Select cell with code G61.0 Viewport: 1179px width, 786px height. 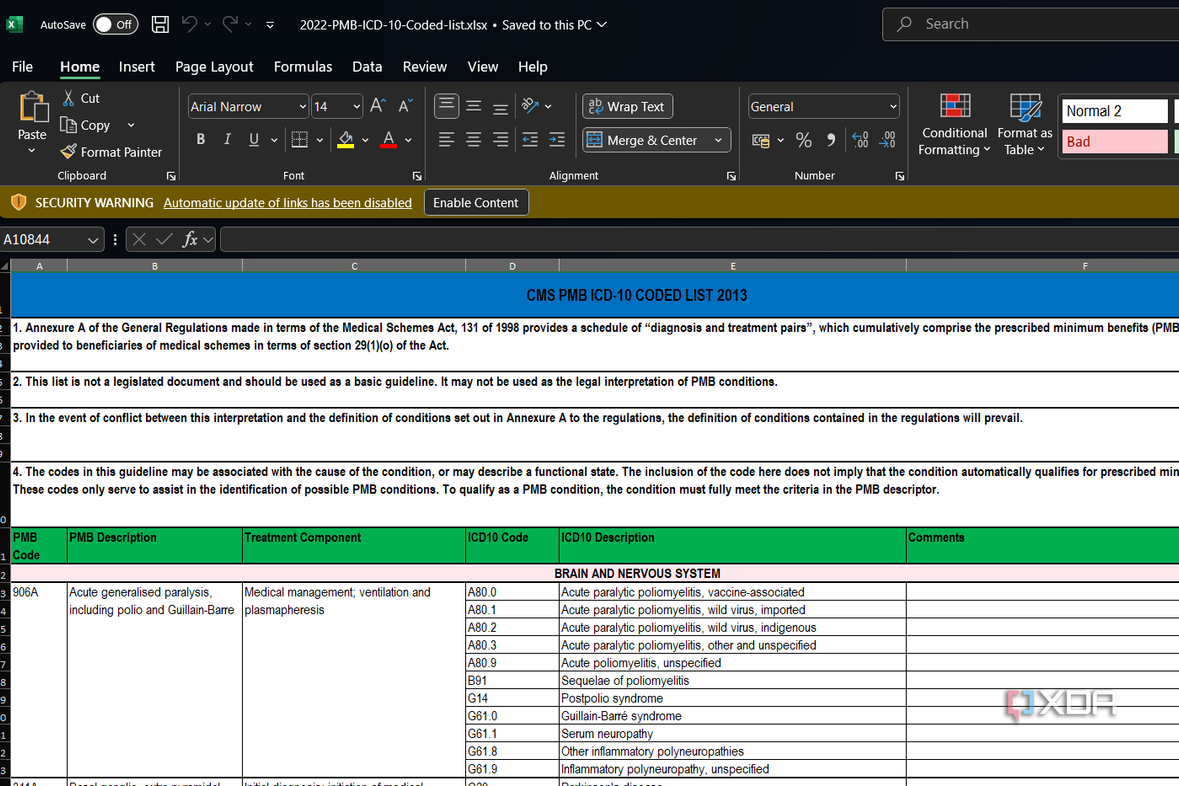512,716
